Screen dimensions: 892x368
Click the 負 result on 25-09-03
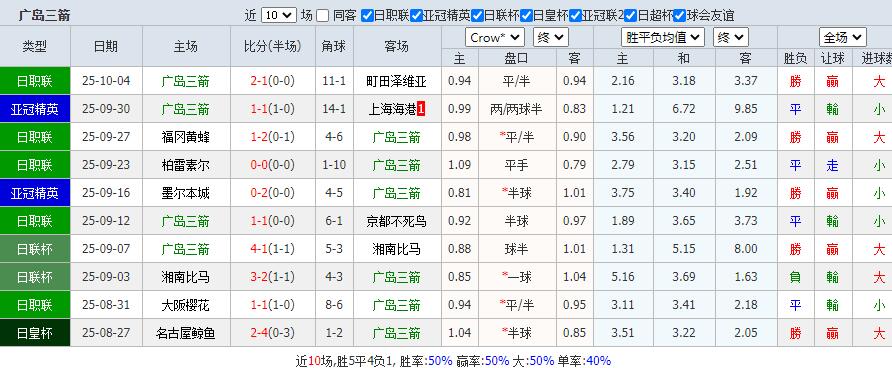click(x=795, y=278)
